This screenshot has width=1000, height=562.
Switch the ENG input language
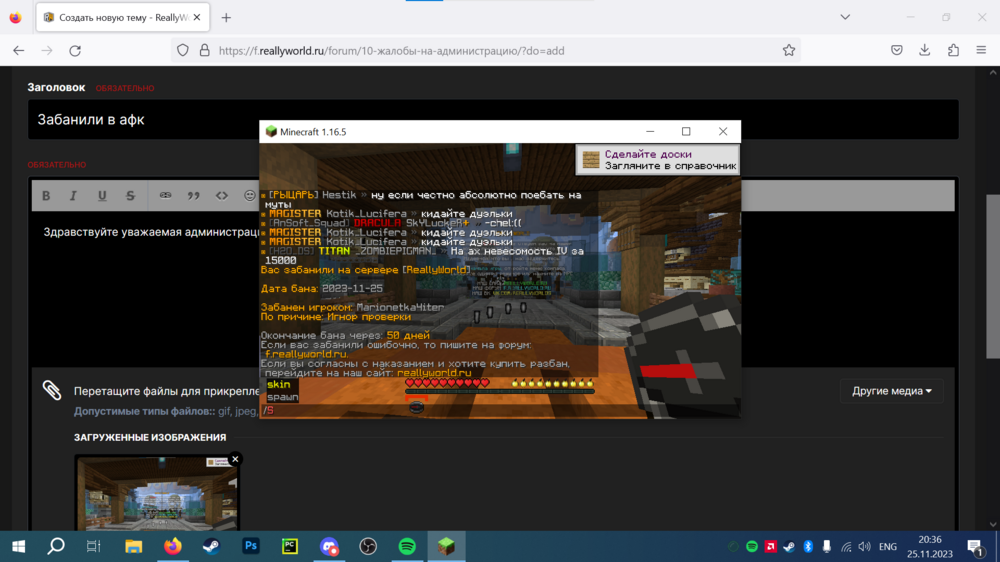click(888, 547)
